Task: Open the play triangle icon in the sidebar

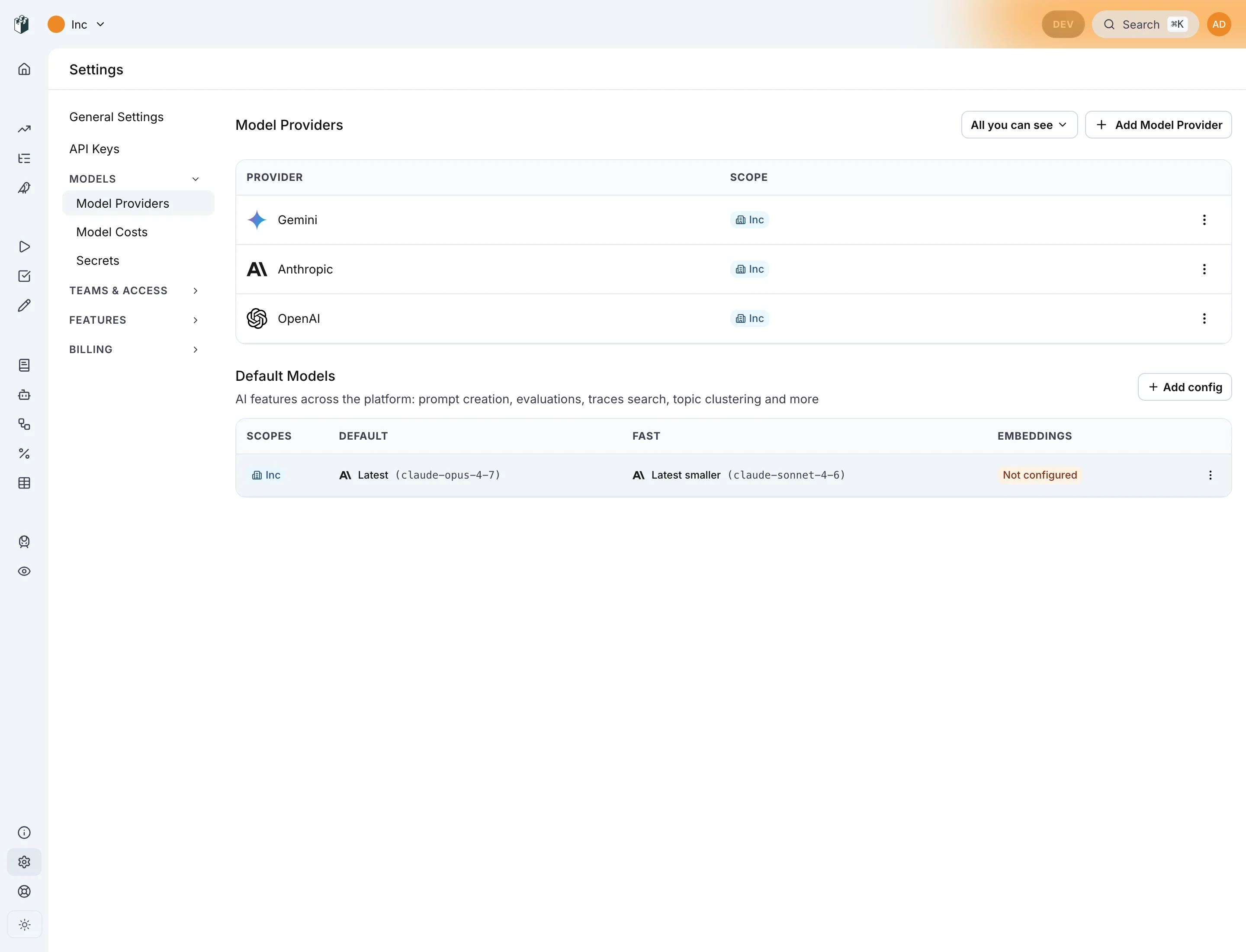Action: pos(24,247)
